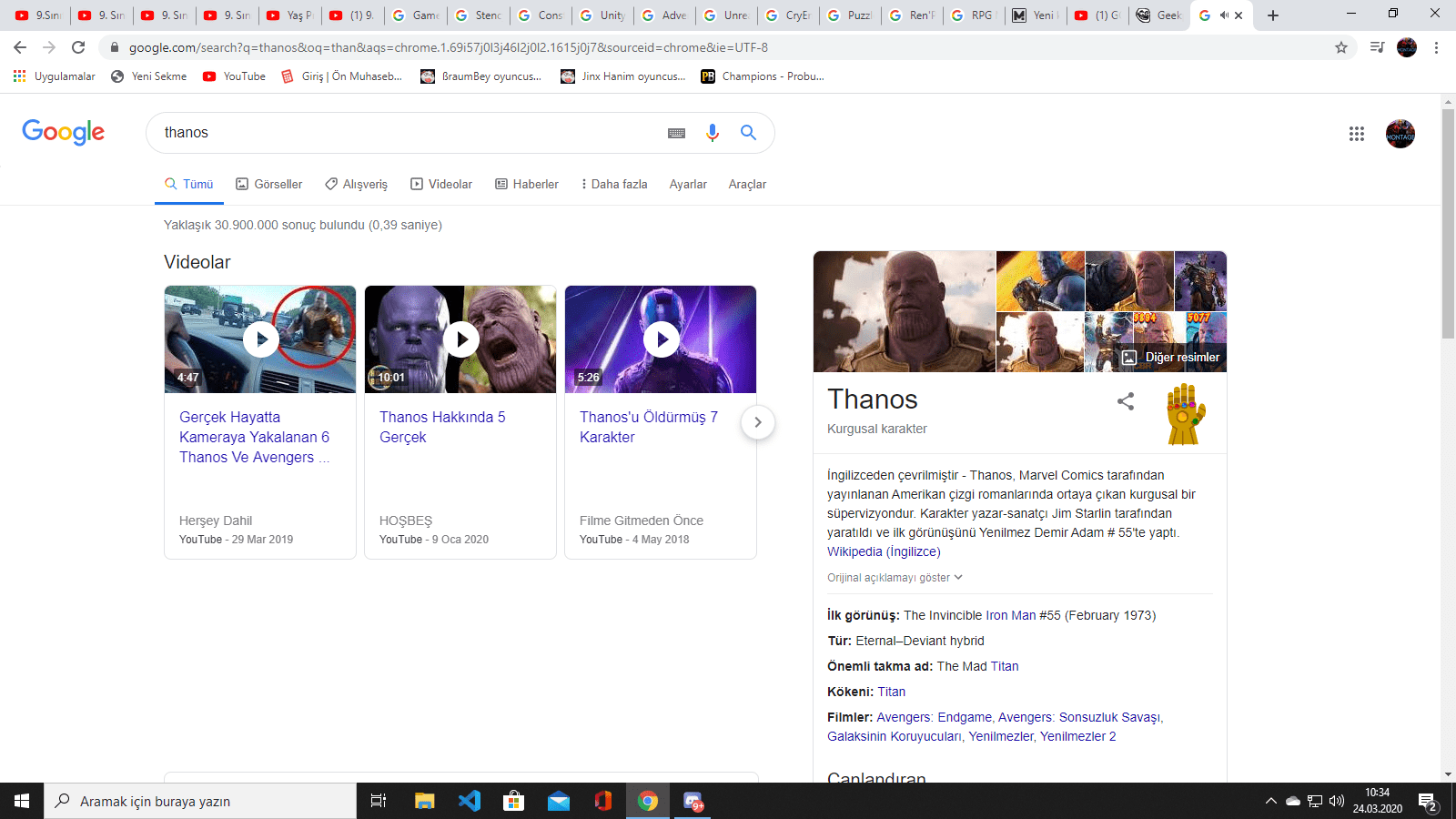Open the 'Titan' origin link

pyautogui.click(x=892, y=692)
